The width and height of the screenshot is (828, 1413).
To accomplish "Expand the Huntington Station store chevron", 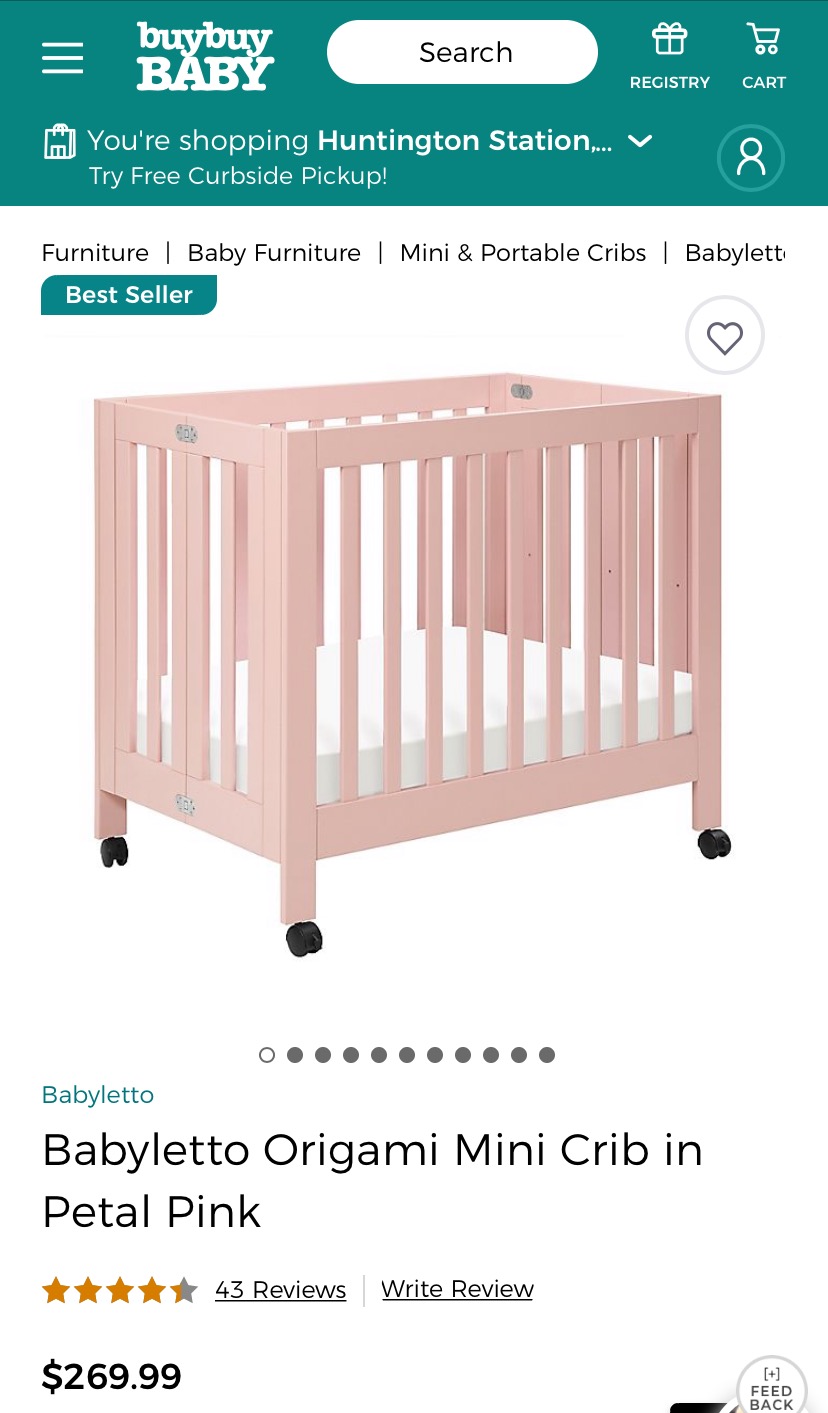I will pos(640,141).
